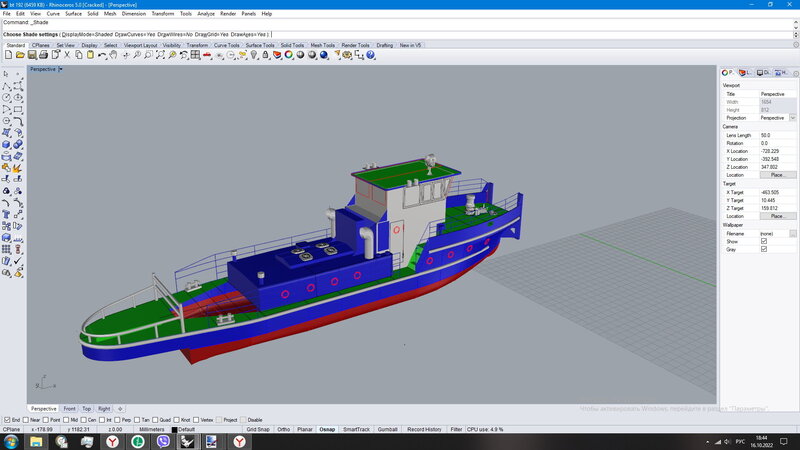Open the four-viewport layout icon

[x=195, y=55]
